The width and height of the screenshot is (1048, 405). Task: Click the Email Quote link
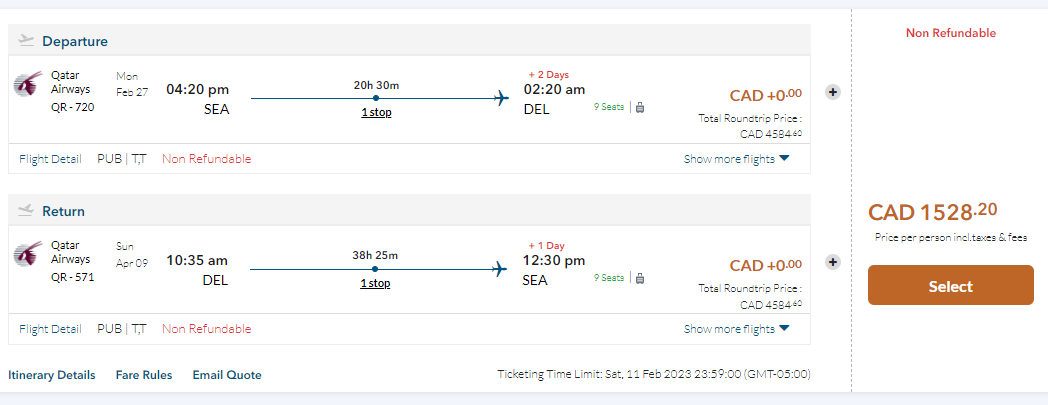tap(227, 375)
